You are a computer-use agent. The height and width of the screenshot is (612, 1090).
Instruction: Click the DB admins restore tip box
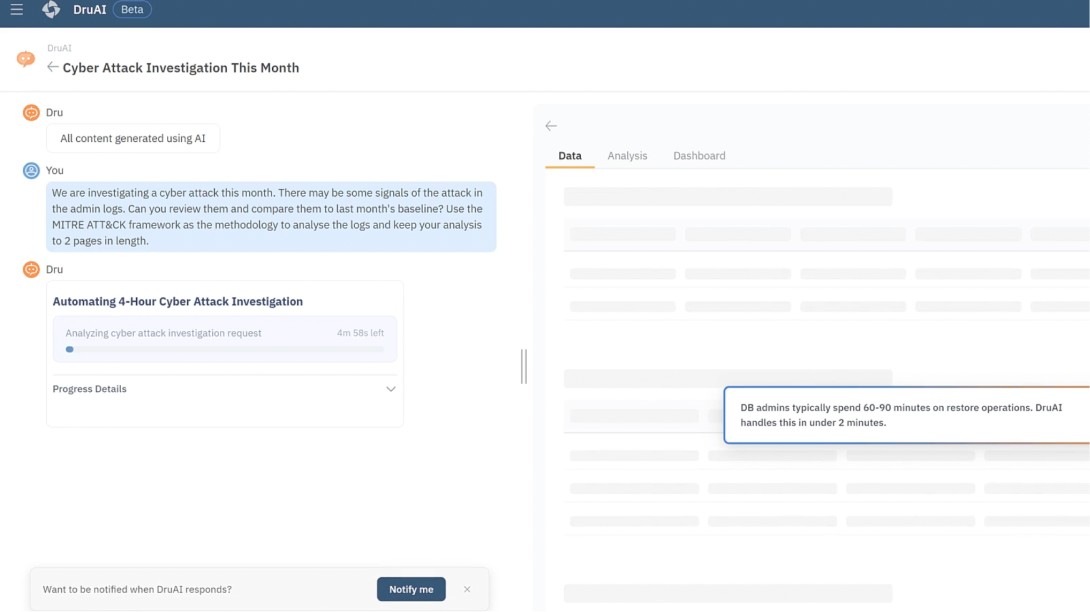point(906,415)
